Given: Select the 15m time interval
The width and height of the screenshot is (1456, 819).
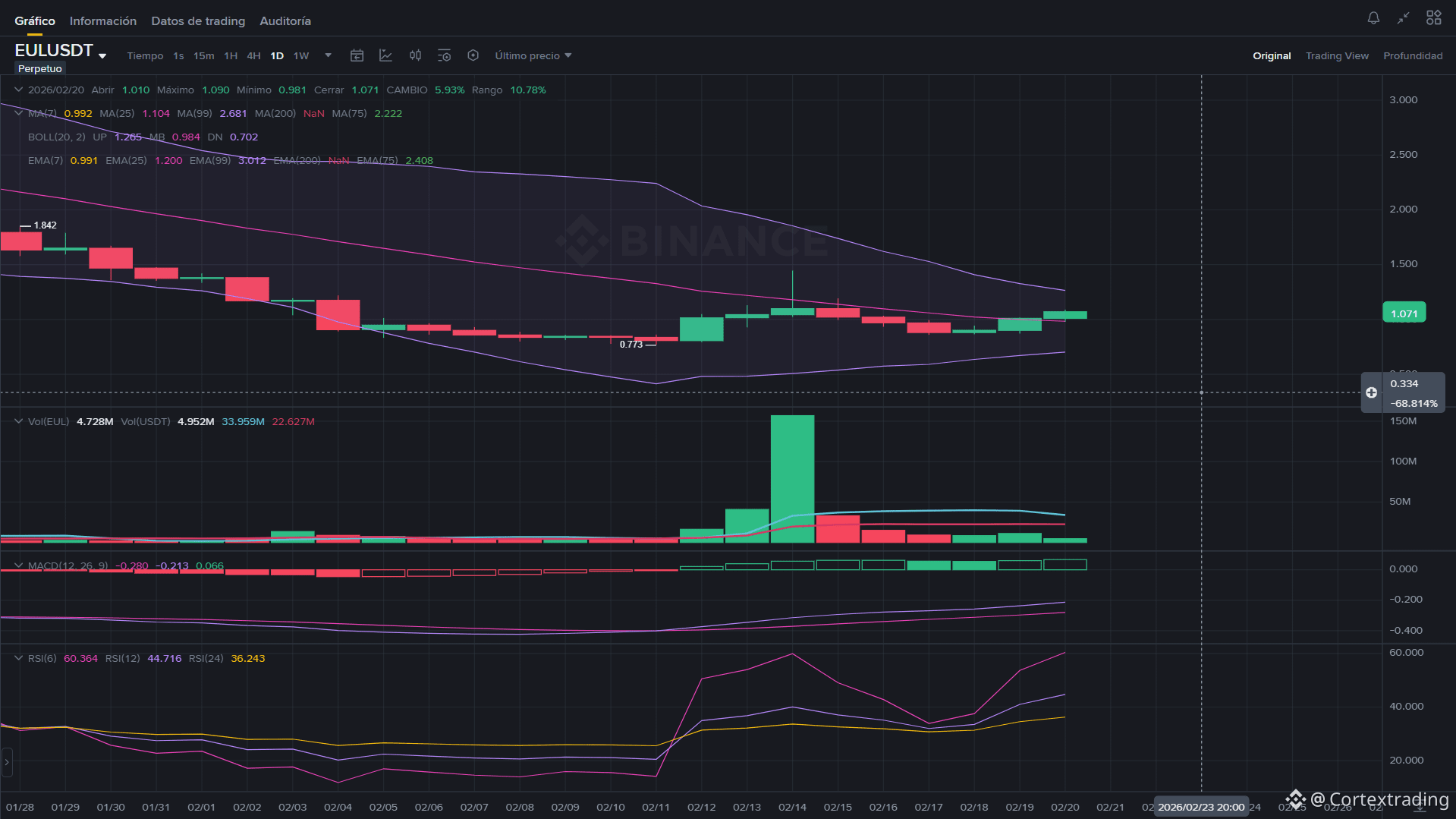Looking at the screenshot, I should pos(203,55).
